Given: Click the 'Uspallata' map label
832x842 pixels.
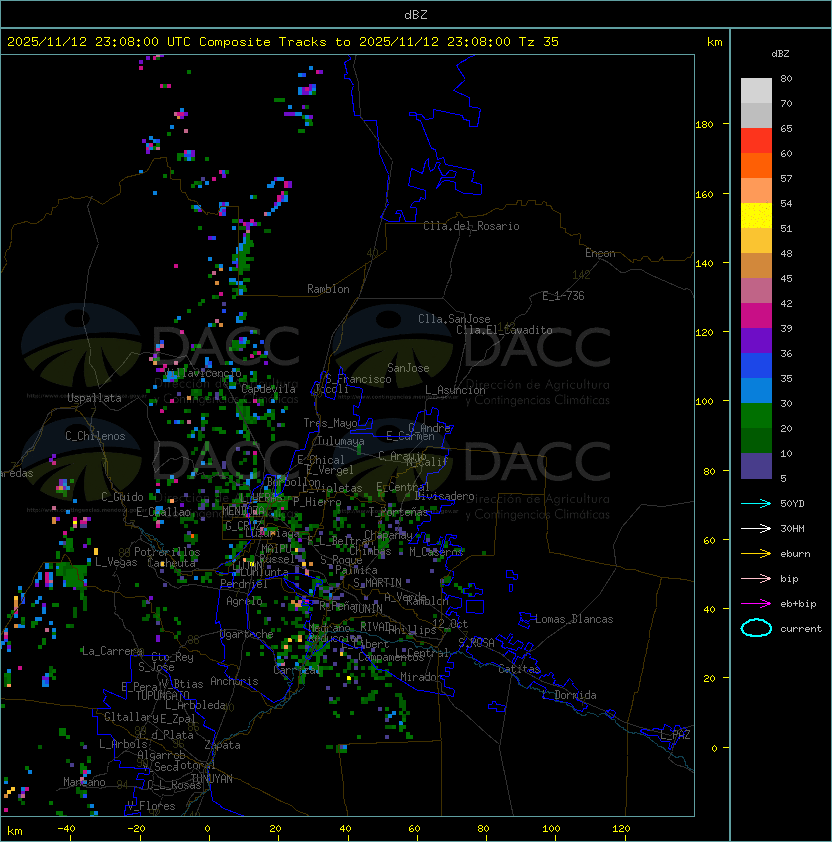Looking at the screenshot, I should [94, 398].
